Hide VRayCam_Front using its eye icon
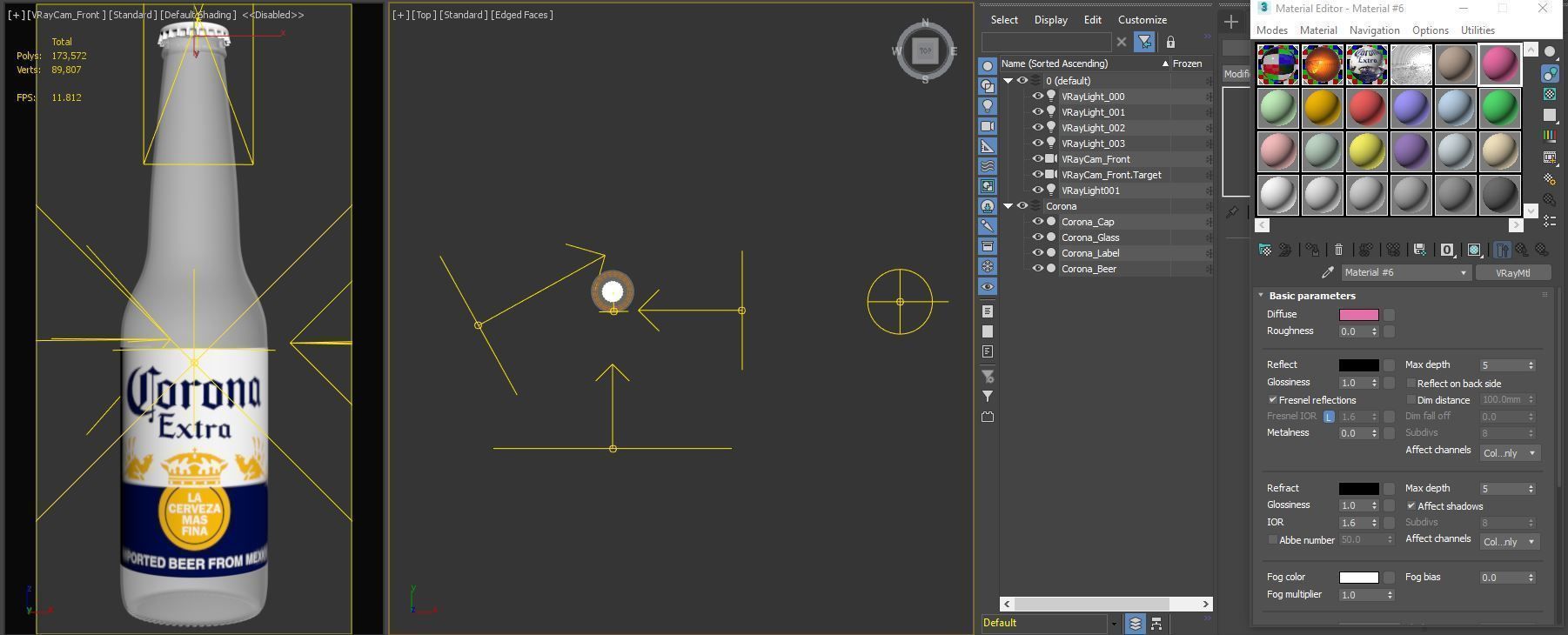Viewport: 1568px width, 635px height. (1037, 159)
